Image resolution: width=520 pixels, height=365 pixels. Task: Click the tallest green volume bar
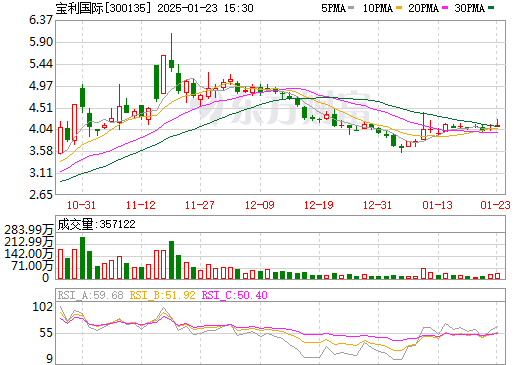tap(82, 258)
